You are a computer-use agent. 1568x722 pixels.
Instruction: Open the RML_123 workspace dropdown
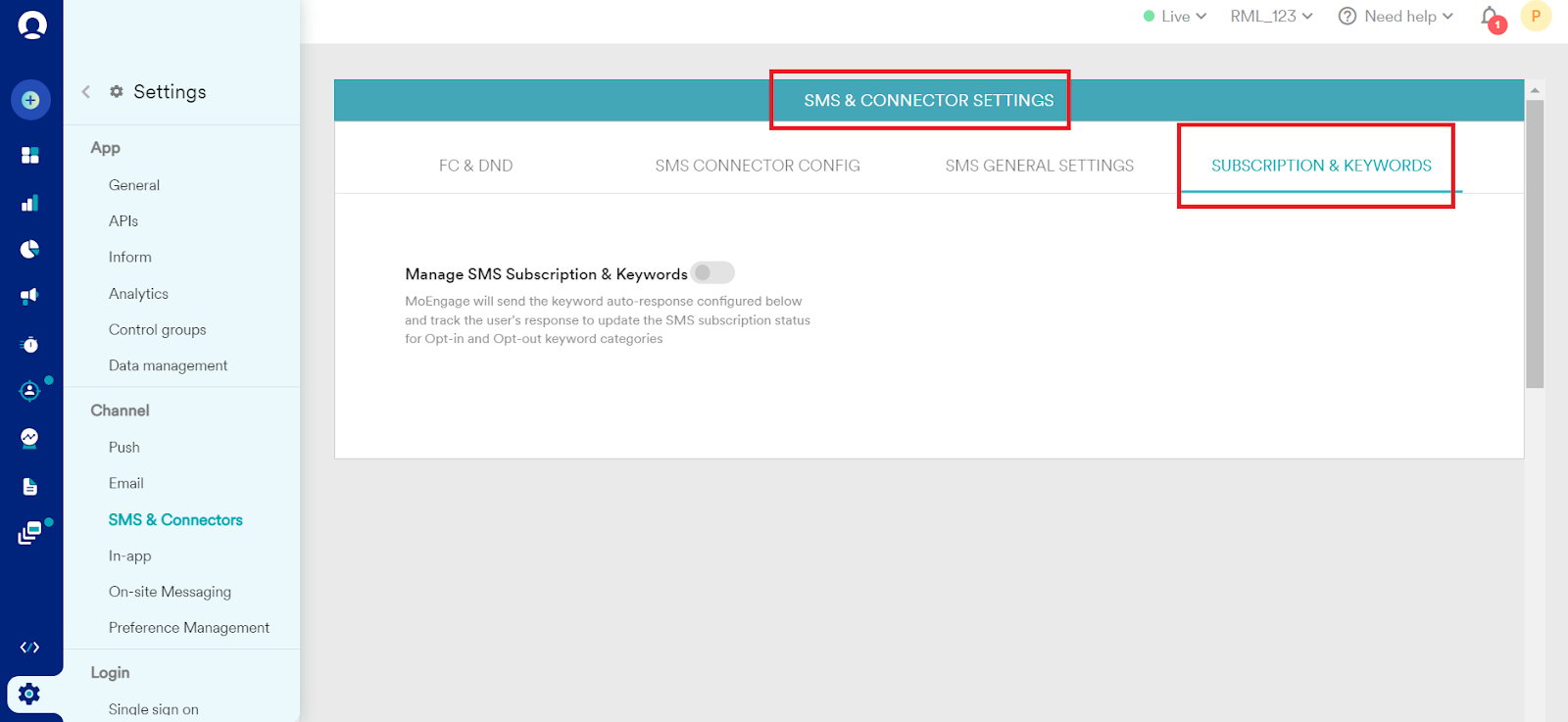click(x=1271, y=17)
